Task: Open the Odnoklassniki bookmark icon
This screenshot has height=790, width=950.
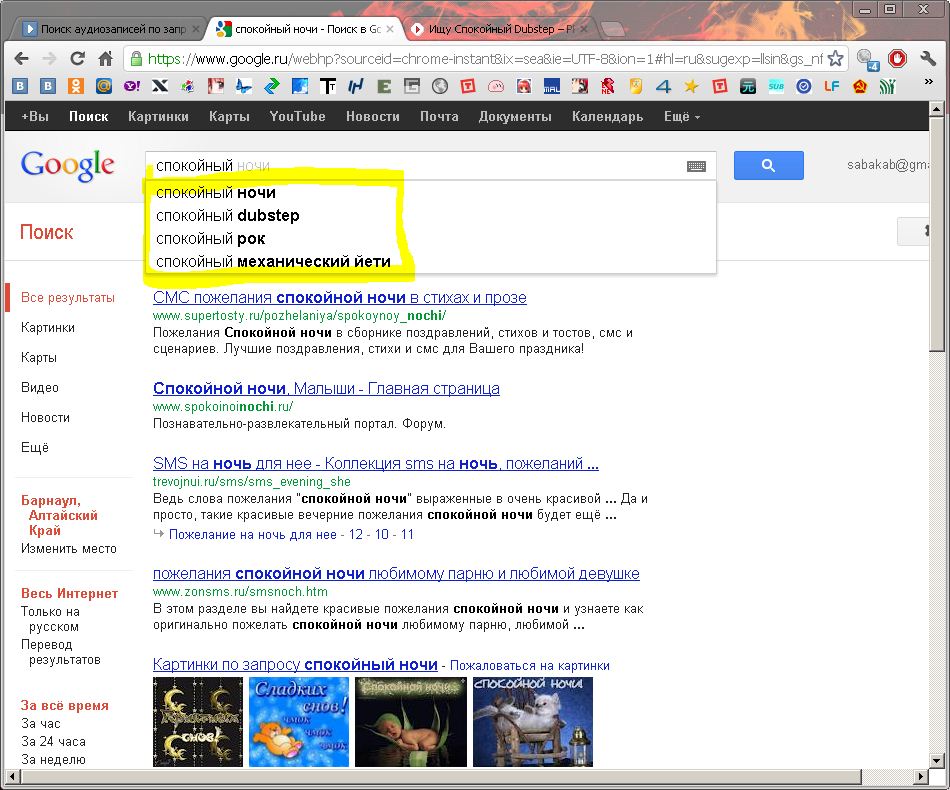Action: (76, 86)
